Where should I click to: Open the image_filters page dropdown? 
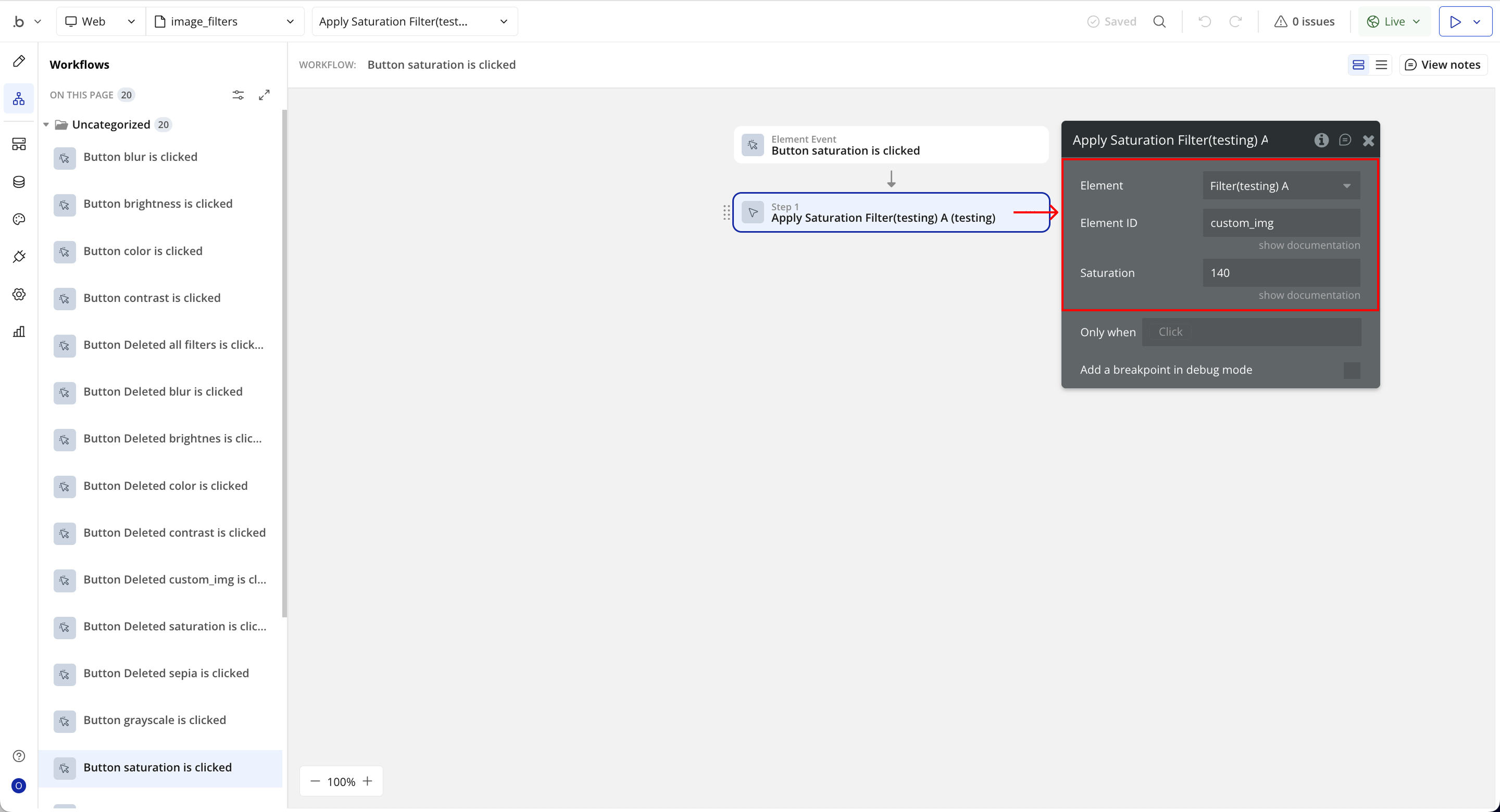tap(224, 21)
